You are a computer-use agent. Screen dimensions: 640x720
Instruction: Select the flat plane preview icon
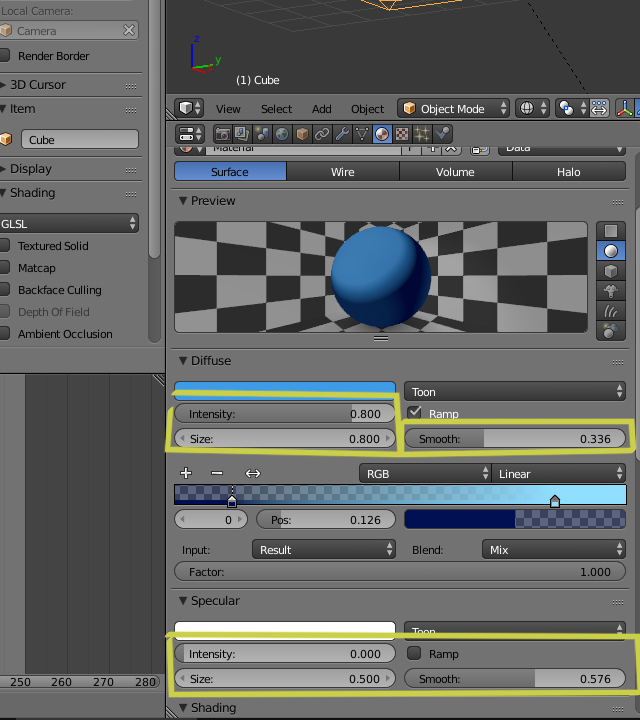point(610,231)
